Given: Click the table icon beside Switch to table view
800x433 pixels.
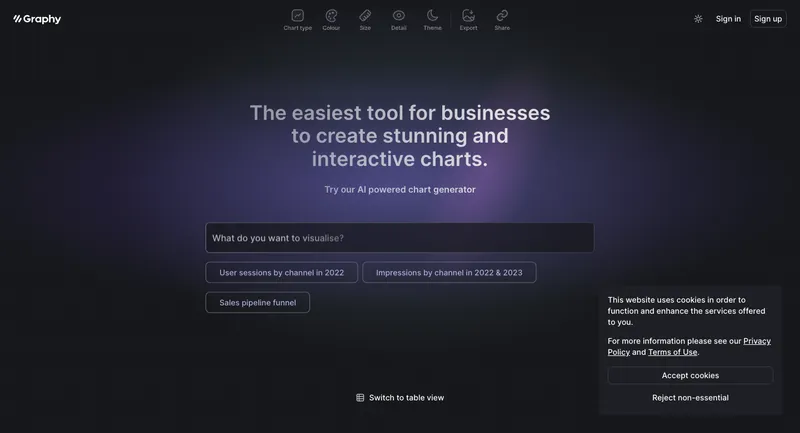Looking at the screenshot, I should pyautogui.click(x=360, y=398).
